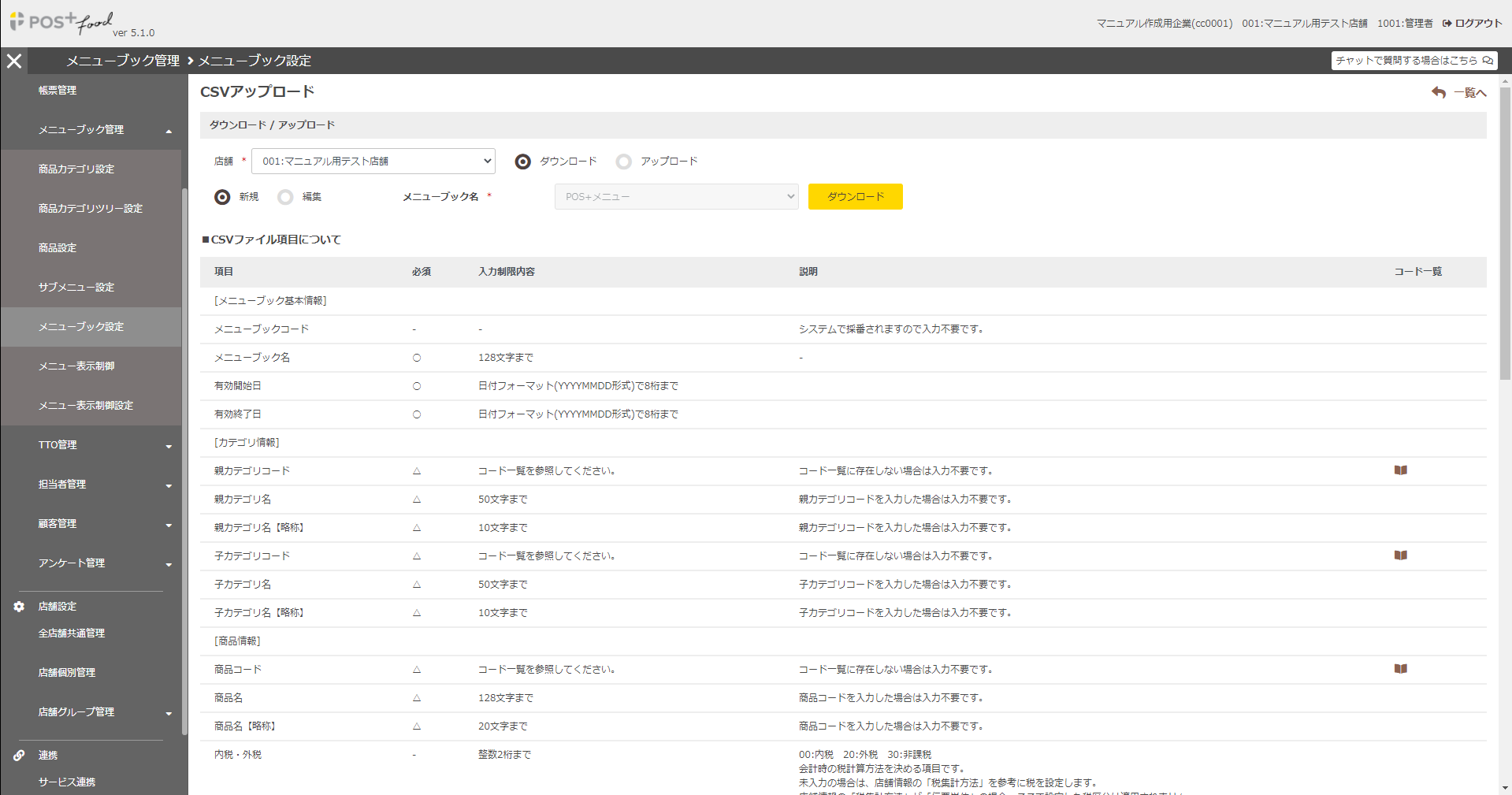Expand the TTO管理 section
This screenshot has width=1512, height=795.
click(169, 447)
